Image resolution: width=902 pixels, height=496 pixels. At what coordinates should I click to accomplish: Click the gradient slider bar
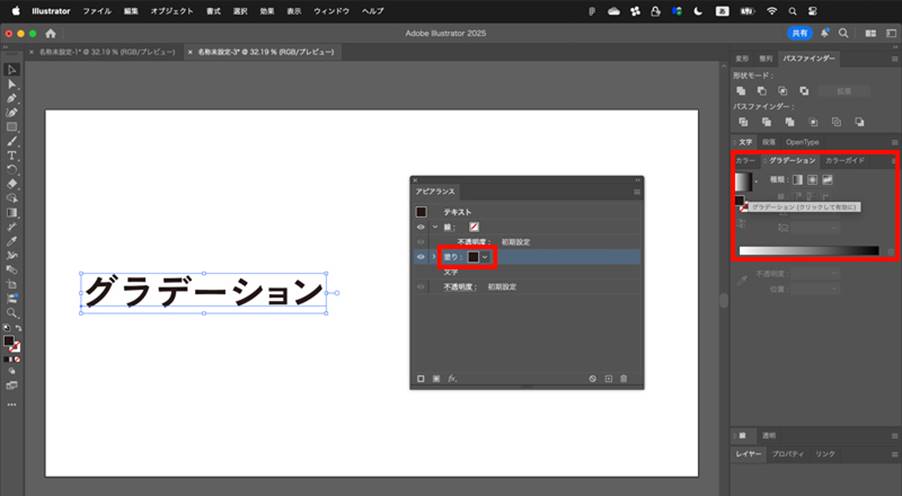809,251
